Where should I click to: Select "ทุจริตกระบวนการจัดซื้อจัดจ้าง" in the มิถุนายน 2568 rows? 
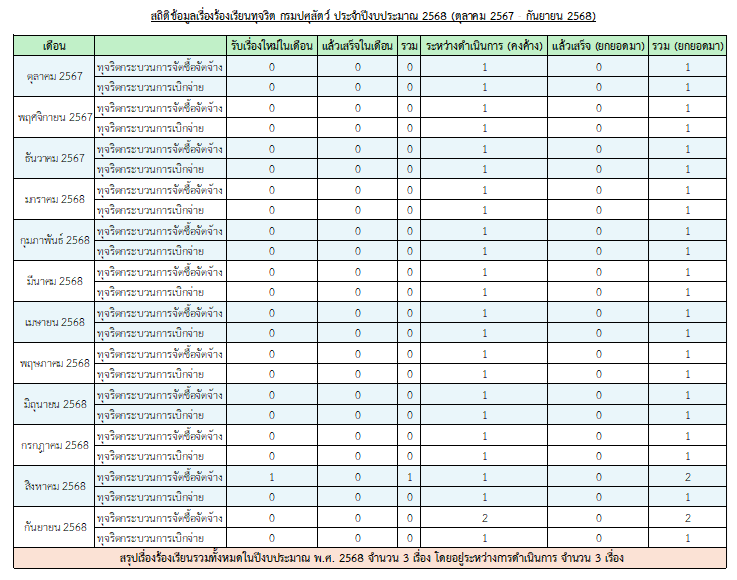click(160, 395)
